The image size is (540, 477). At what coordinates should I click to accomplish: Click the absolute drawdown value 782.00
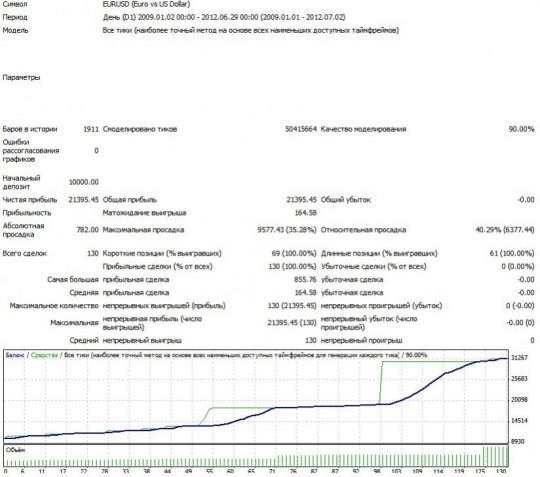tap(87, 230)
